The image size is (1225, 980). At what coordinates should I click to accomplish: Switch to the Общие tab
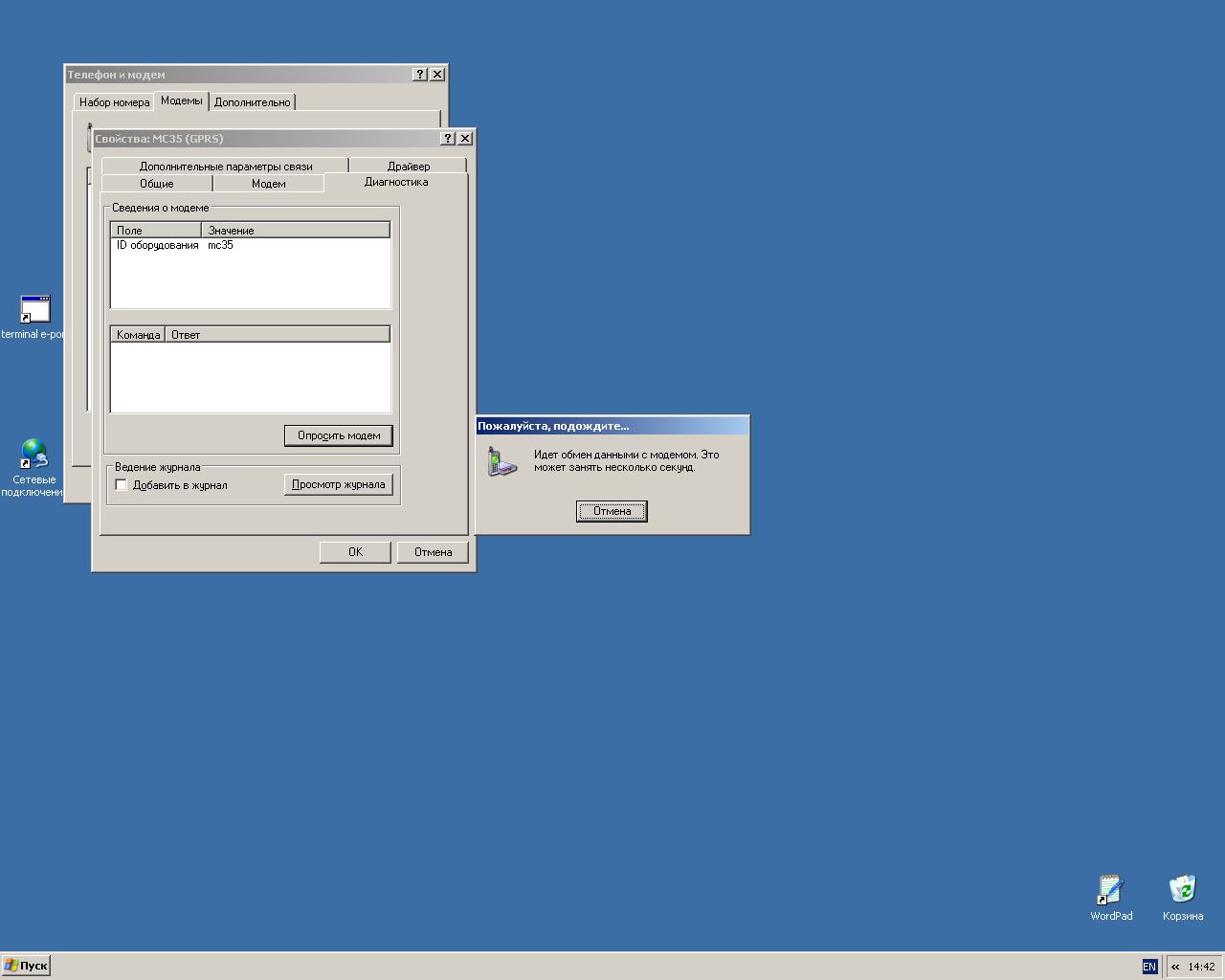pos(157,184)
